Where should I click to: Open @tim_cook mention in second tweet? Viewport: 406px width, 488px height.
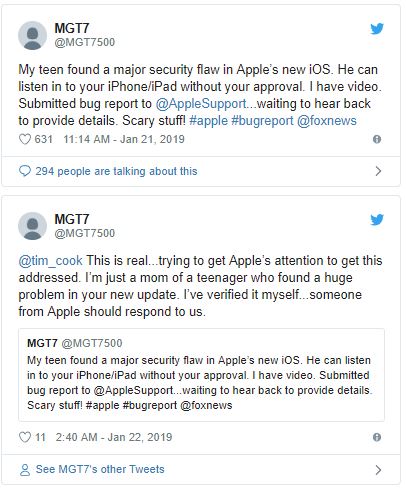coord(50,261)
